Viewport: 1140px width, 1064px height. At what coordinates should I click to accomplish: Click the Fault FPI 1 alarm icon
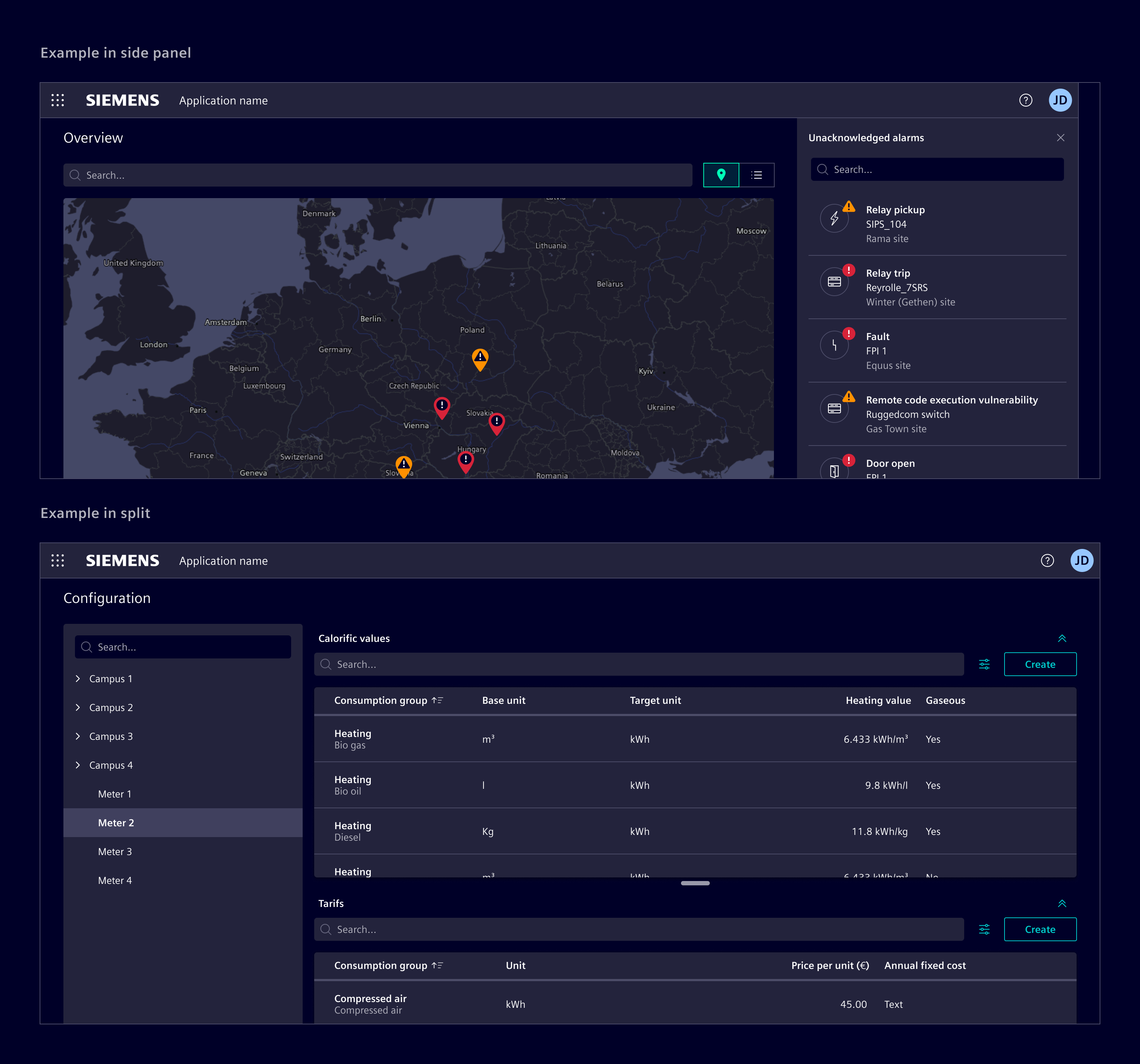pyautogui.click(x=834, y=345)
